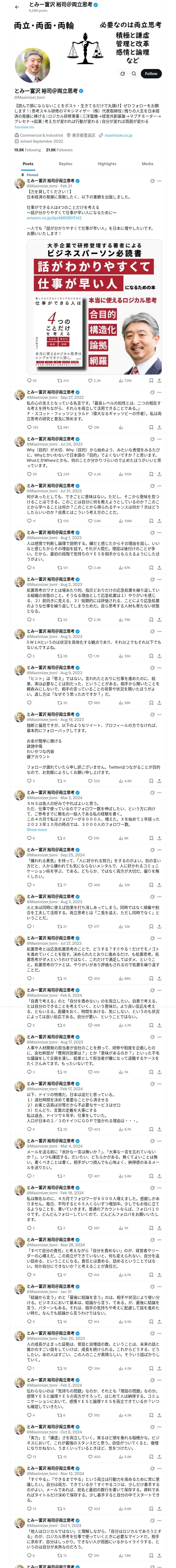Click the Translate bio link
This screenshot has height=1568, width=176.
pyautogui.click(x=24, y=127)
